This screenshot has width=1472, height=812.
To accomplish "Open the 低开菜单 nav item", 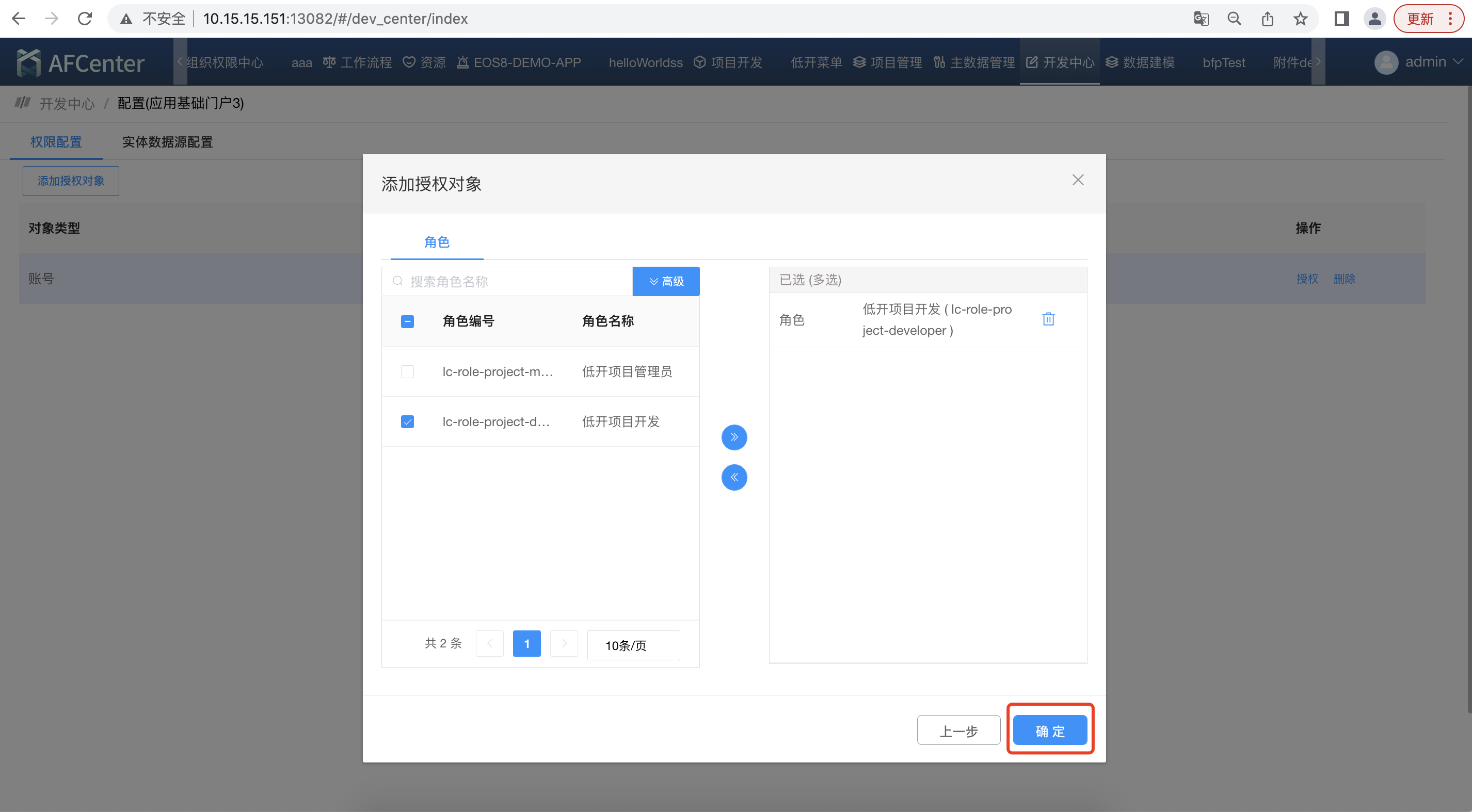I will click(816, 63).
